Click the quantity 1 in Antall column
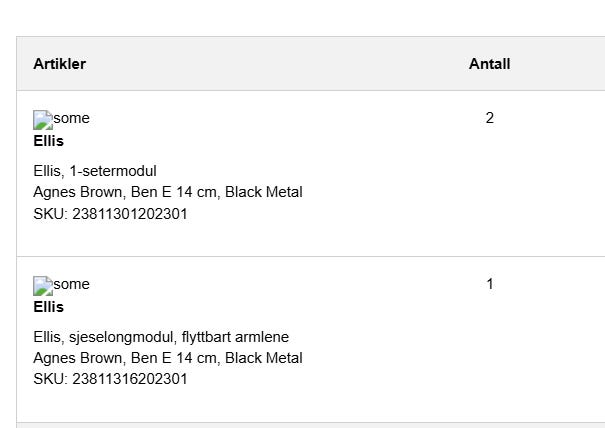 click(x=489, y=284)
